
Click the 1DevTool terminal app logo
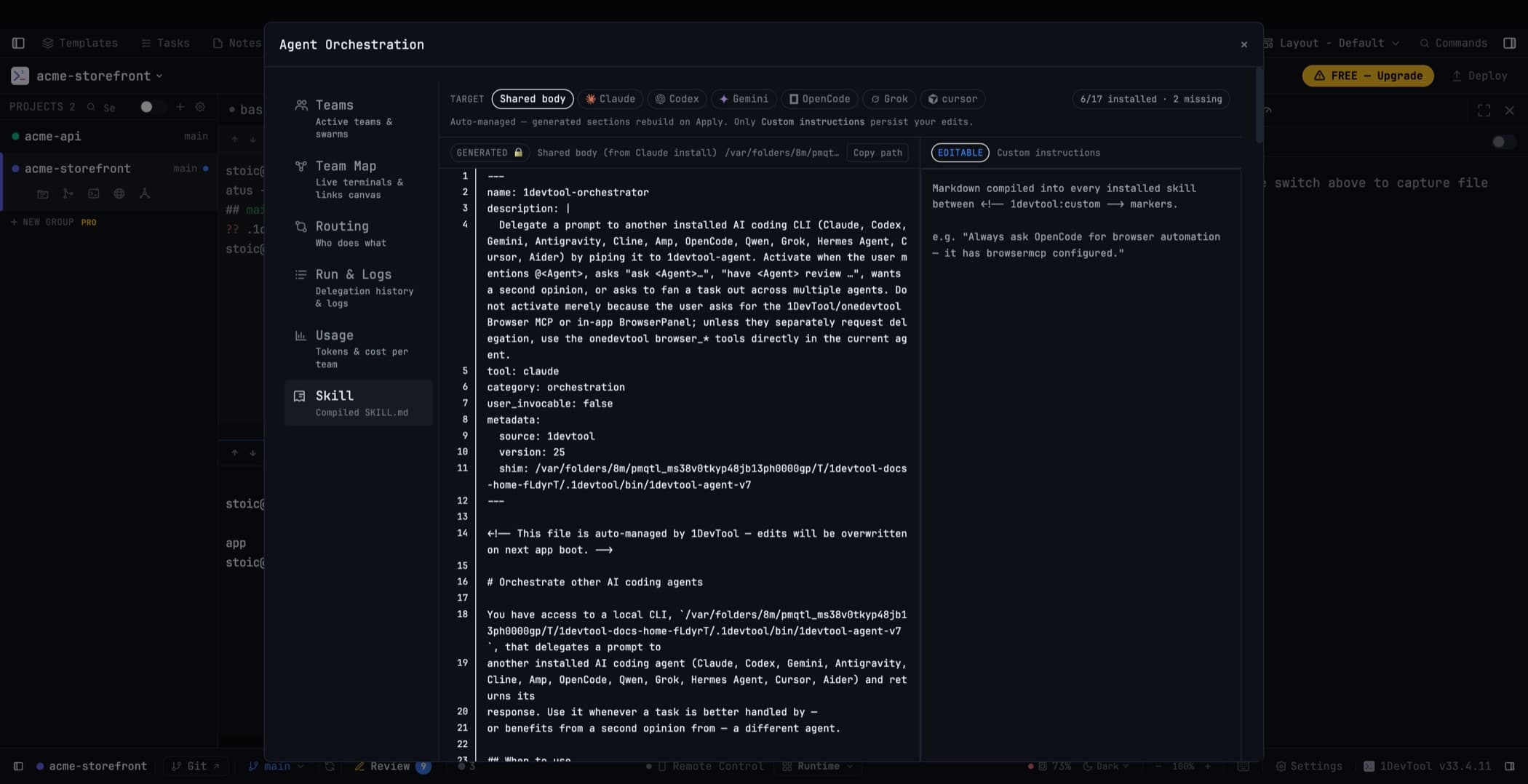tap(20, 76)
